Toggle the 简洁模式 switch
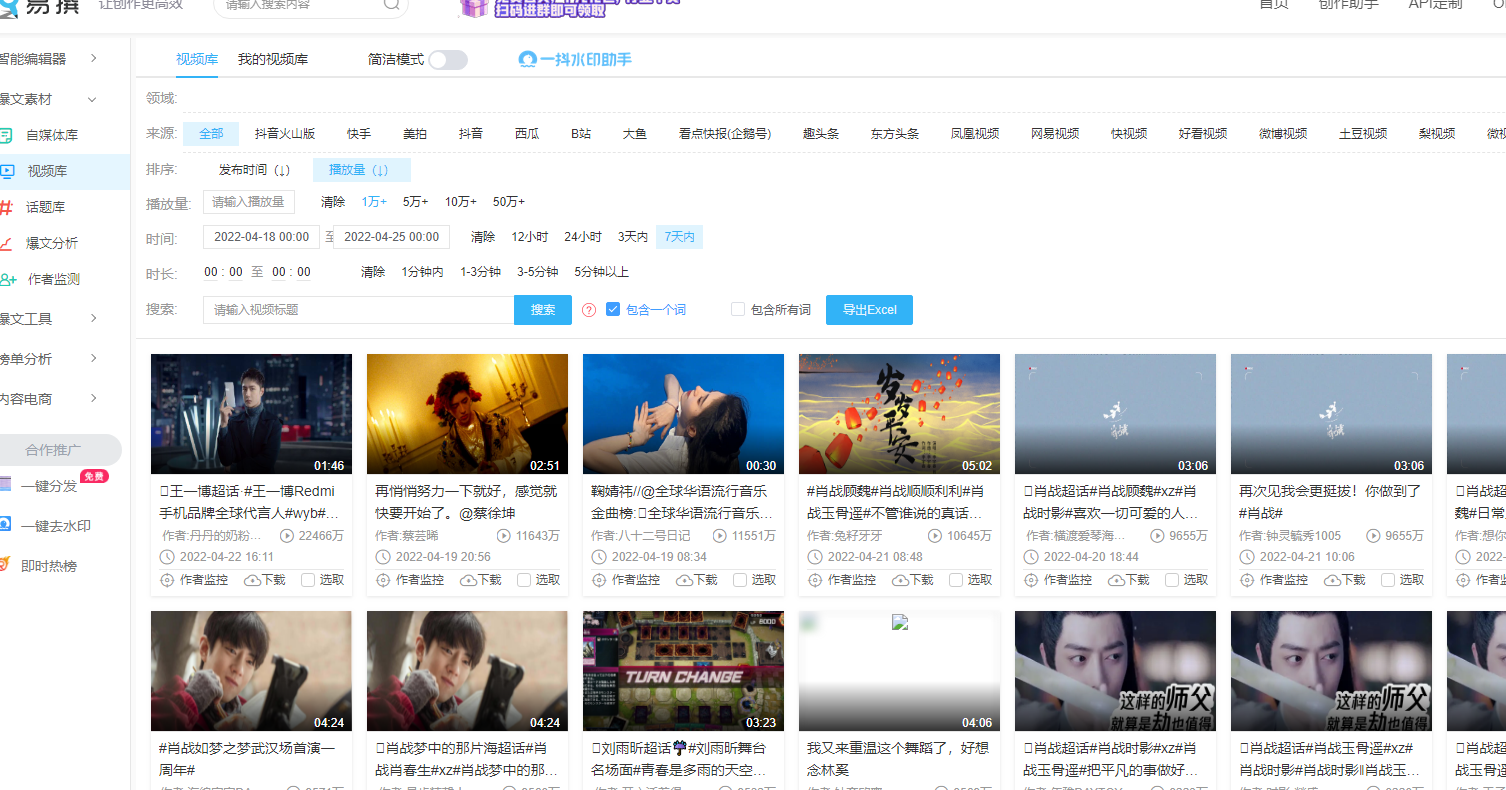Screen dimensions: 1506x790 click(x=448, y=60)
